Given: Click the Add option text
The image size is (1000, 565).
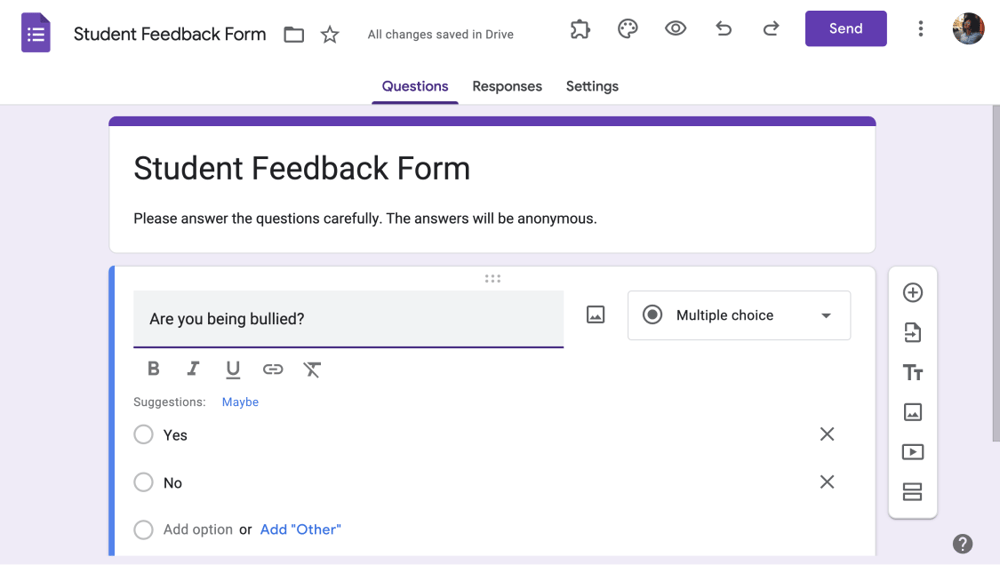Looking at the screenshot, I should [x=198, y=530].
